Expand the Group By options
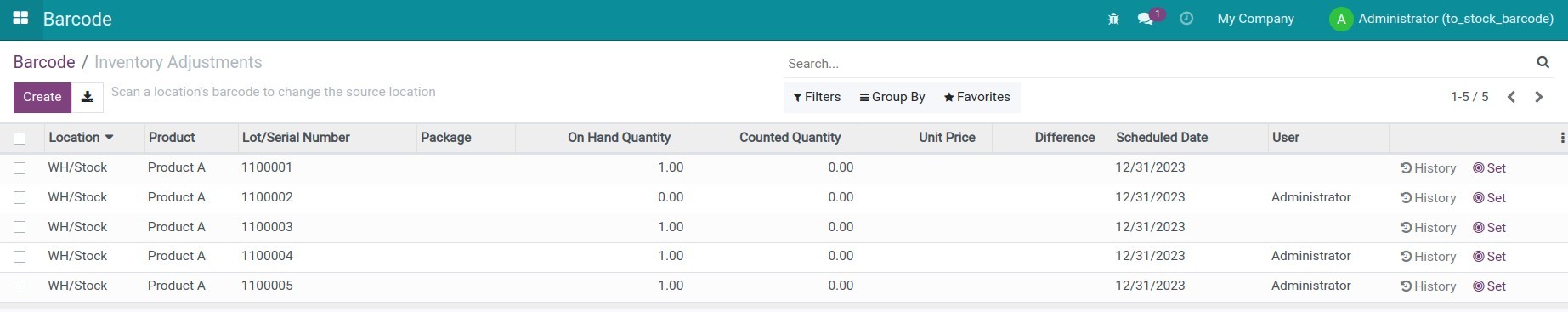The height and width of the screenshot is (312, 1568). (892, 97)
